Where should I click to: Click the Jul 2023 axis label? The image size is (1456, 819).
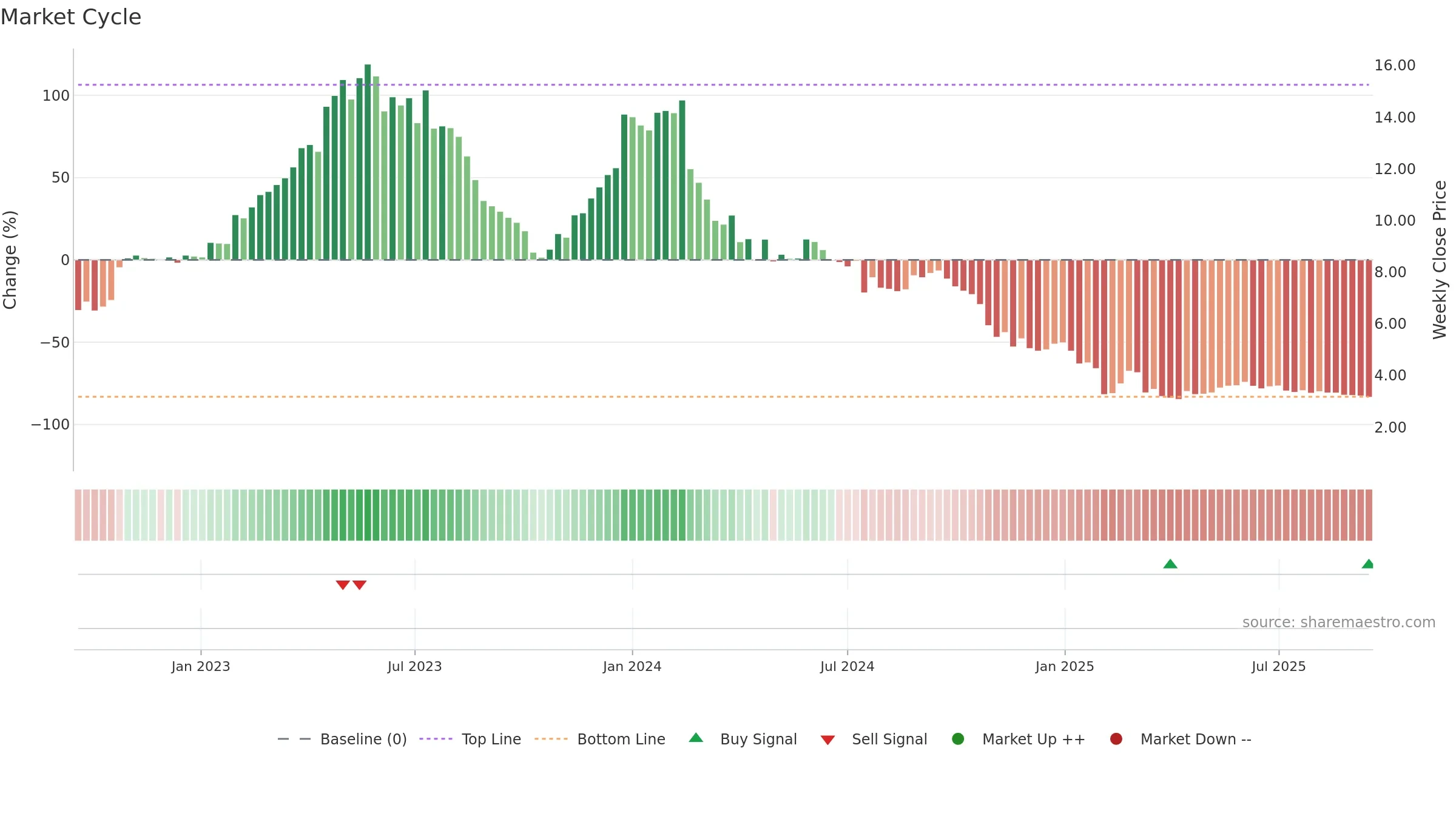[x=415, y=667]
